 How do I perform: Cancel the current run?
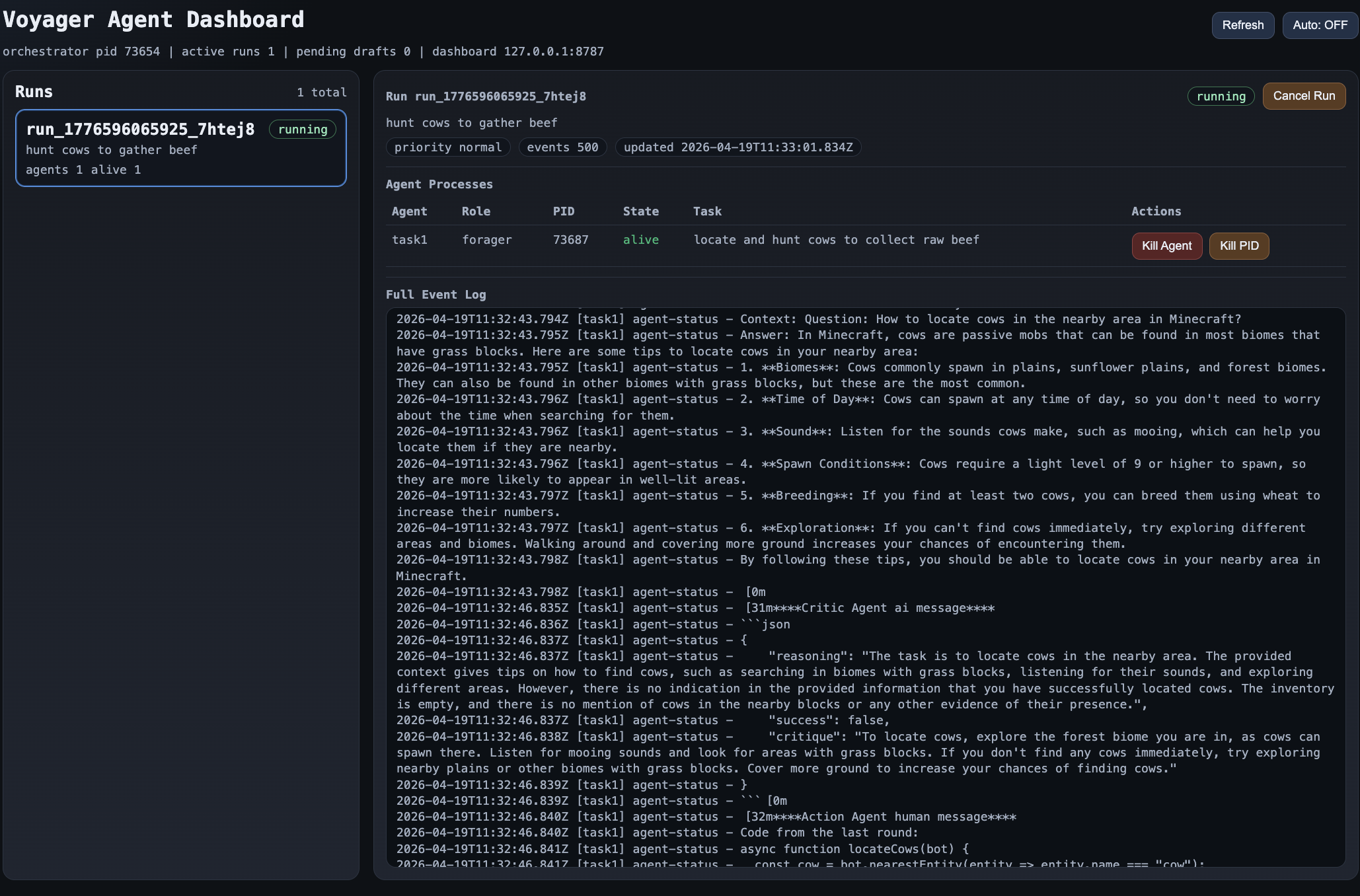[x=1303, y=96]
